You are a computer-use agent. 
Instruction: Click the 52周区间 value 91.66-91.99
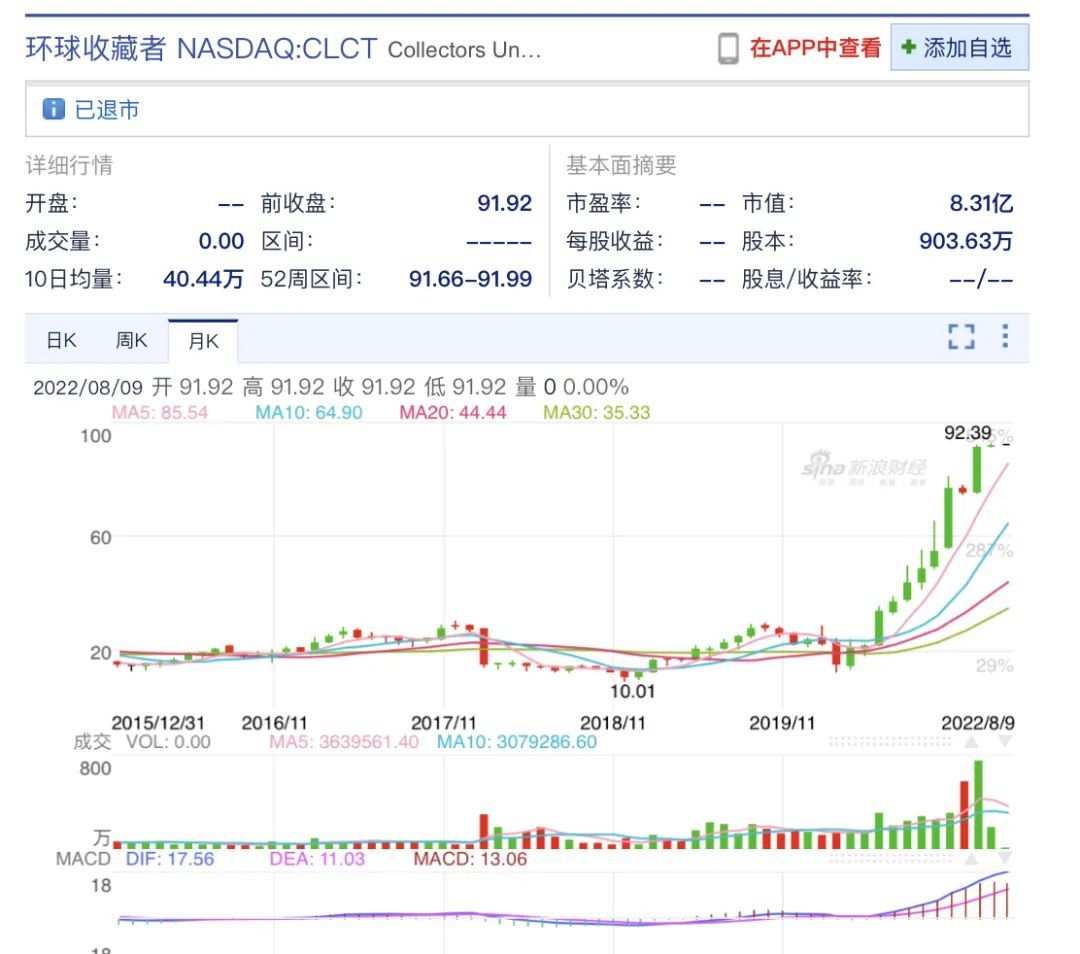(470, 279)
